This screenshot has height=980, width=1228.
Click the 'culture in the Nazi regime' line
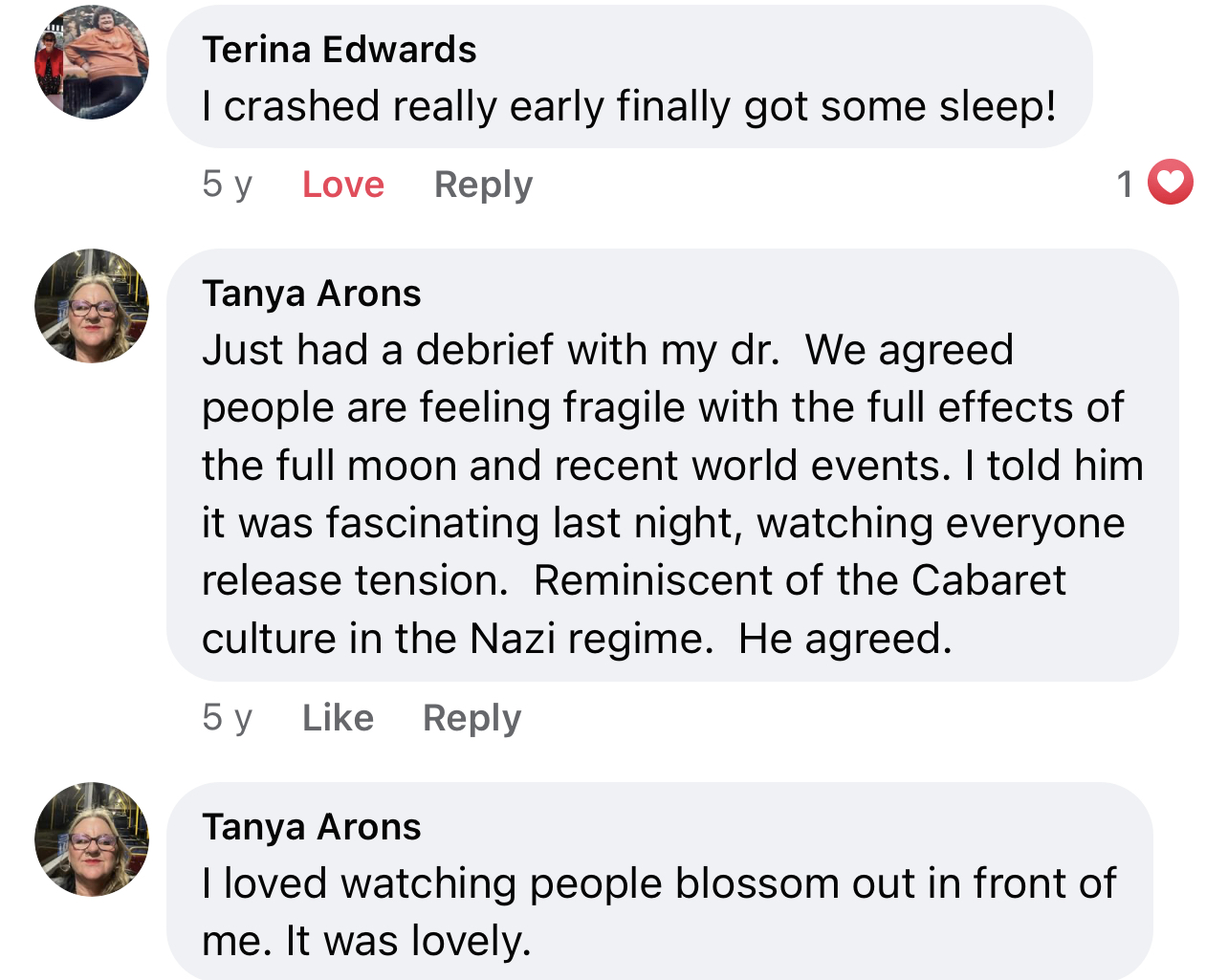tap(458, 639)
